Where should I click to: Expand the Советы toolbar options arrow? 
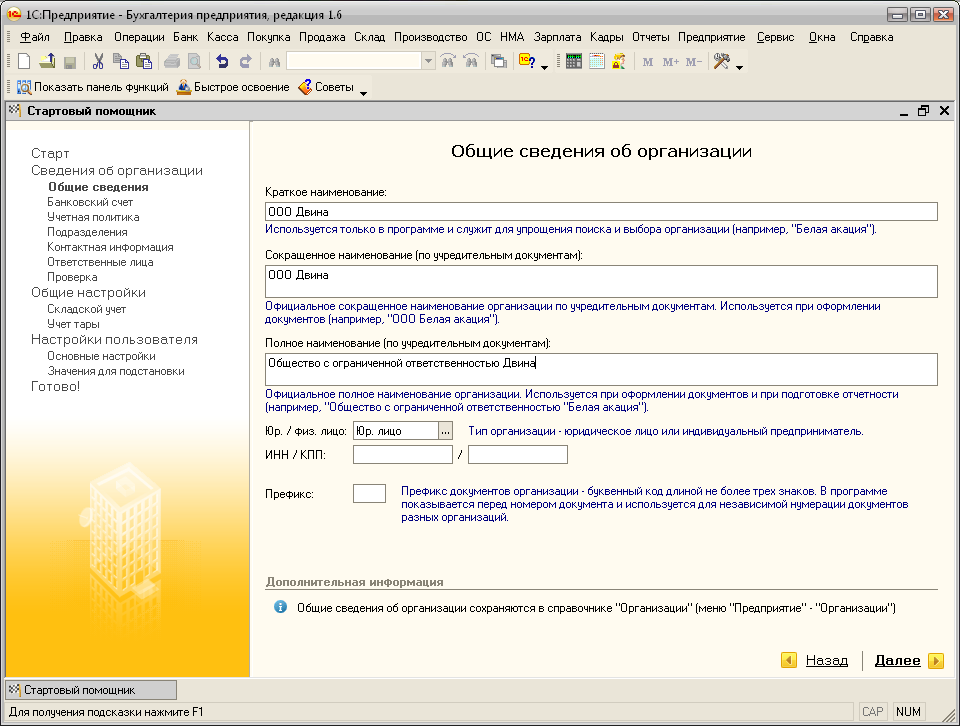pyautogui.click(x=363, y=93)
